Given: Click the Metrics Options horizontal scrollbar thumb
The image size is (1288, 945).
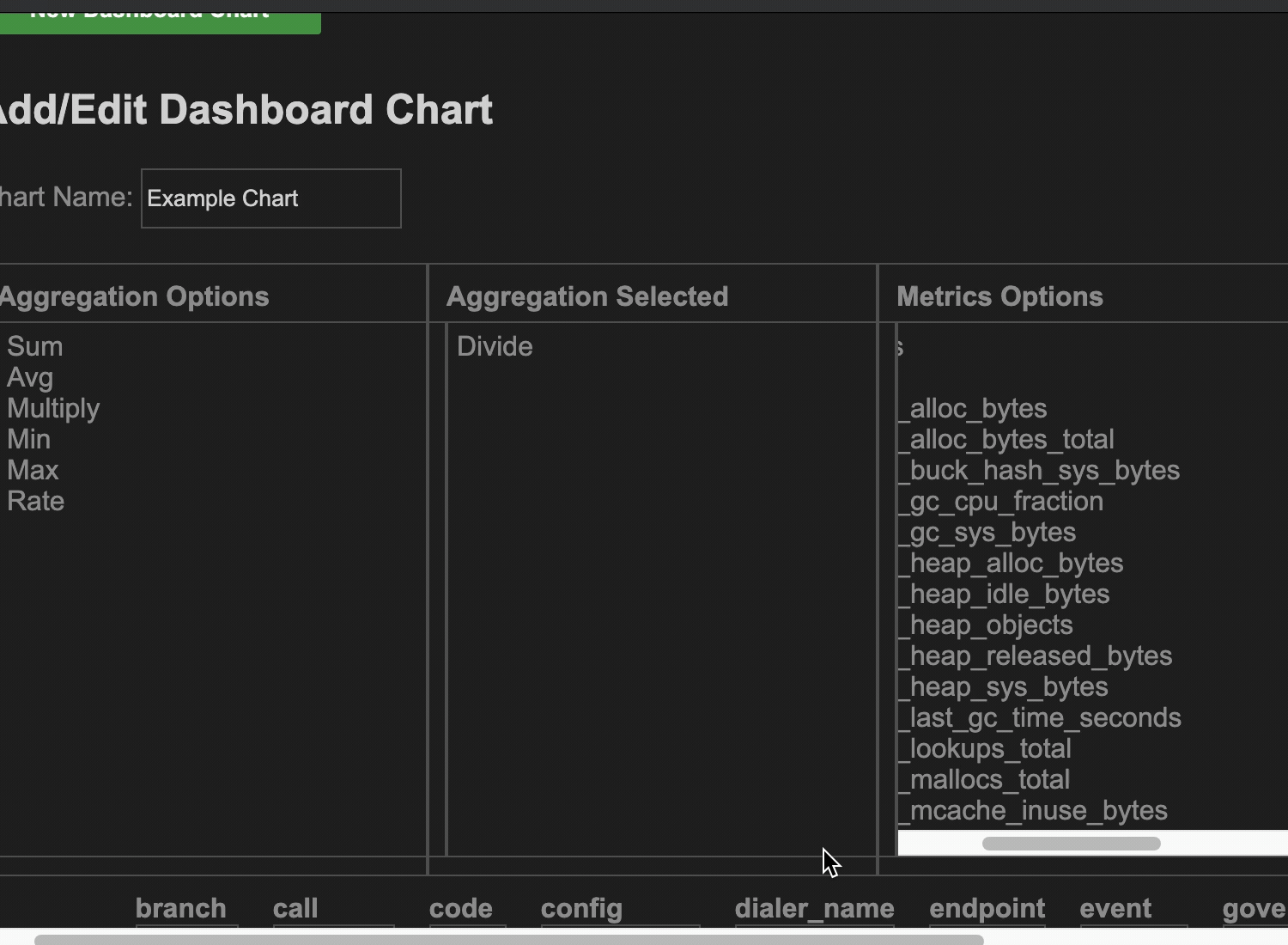Looking at the screenshot, I should 1072,844.
